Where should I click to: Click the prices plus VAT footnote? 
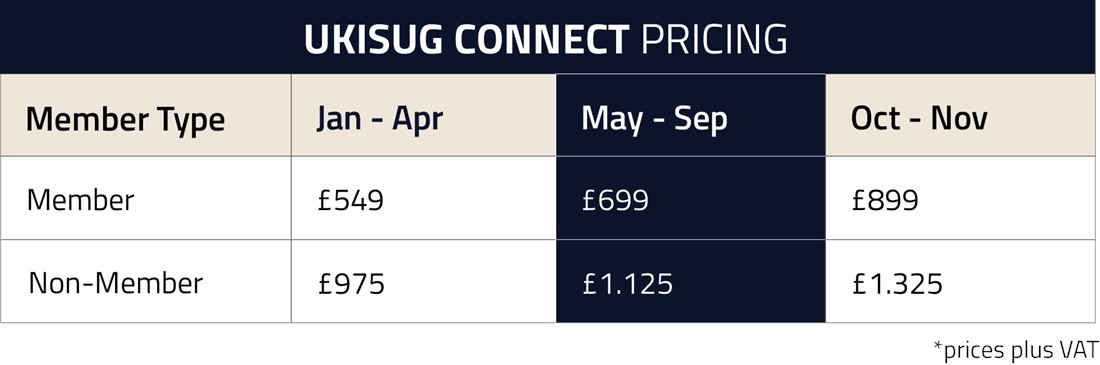pyautogui.click(x=1015, y=350)
